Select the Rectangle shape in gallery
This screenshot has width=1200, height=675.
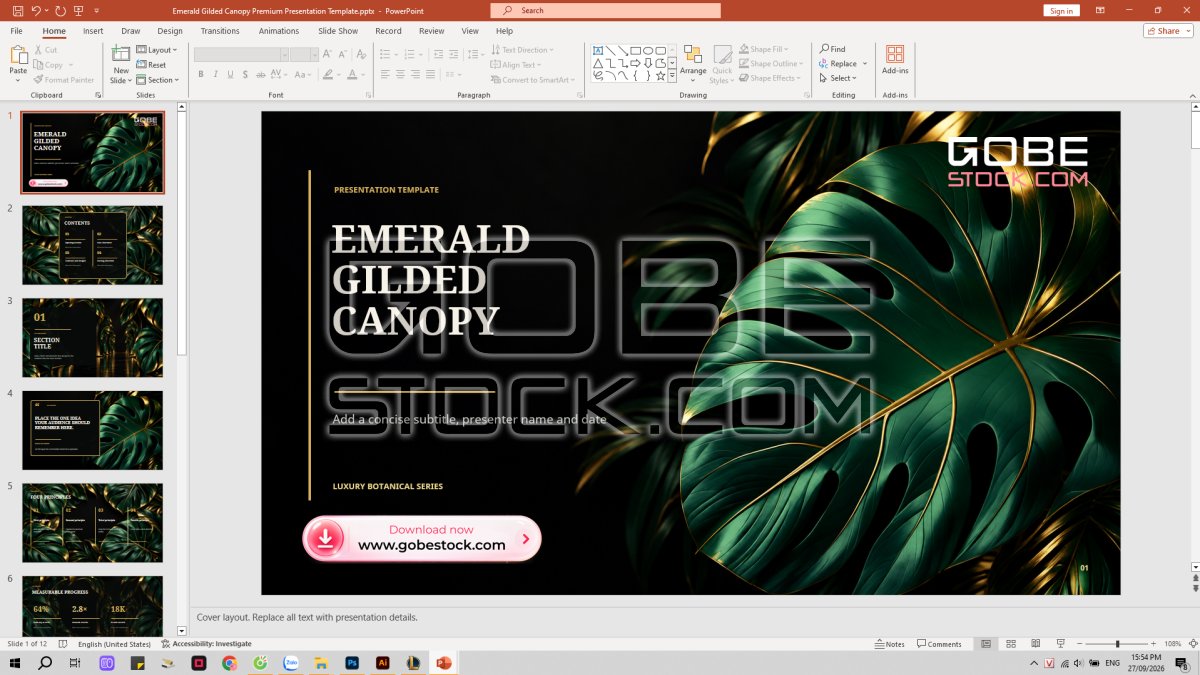[x=635, y=50]
